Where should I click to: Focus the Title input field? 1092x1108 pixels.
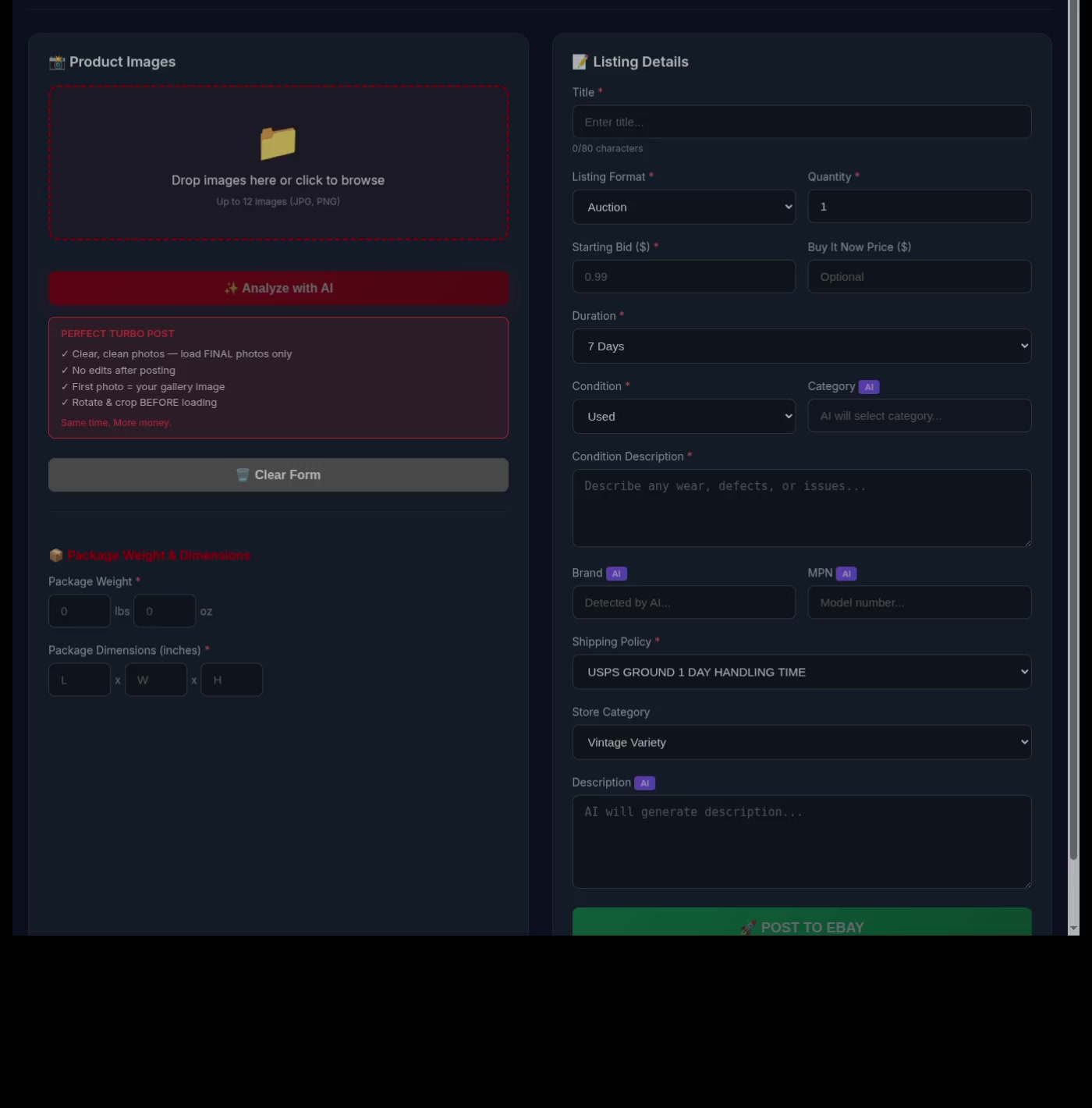(x=801, y=123)
